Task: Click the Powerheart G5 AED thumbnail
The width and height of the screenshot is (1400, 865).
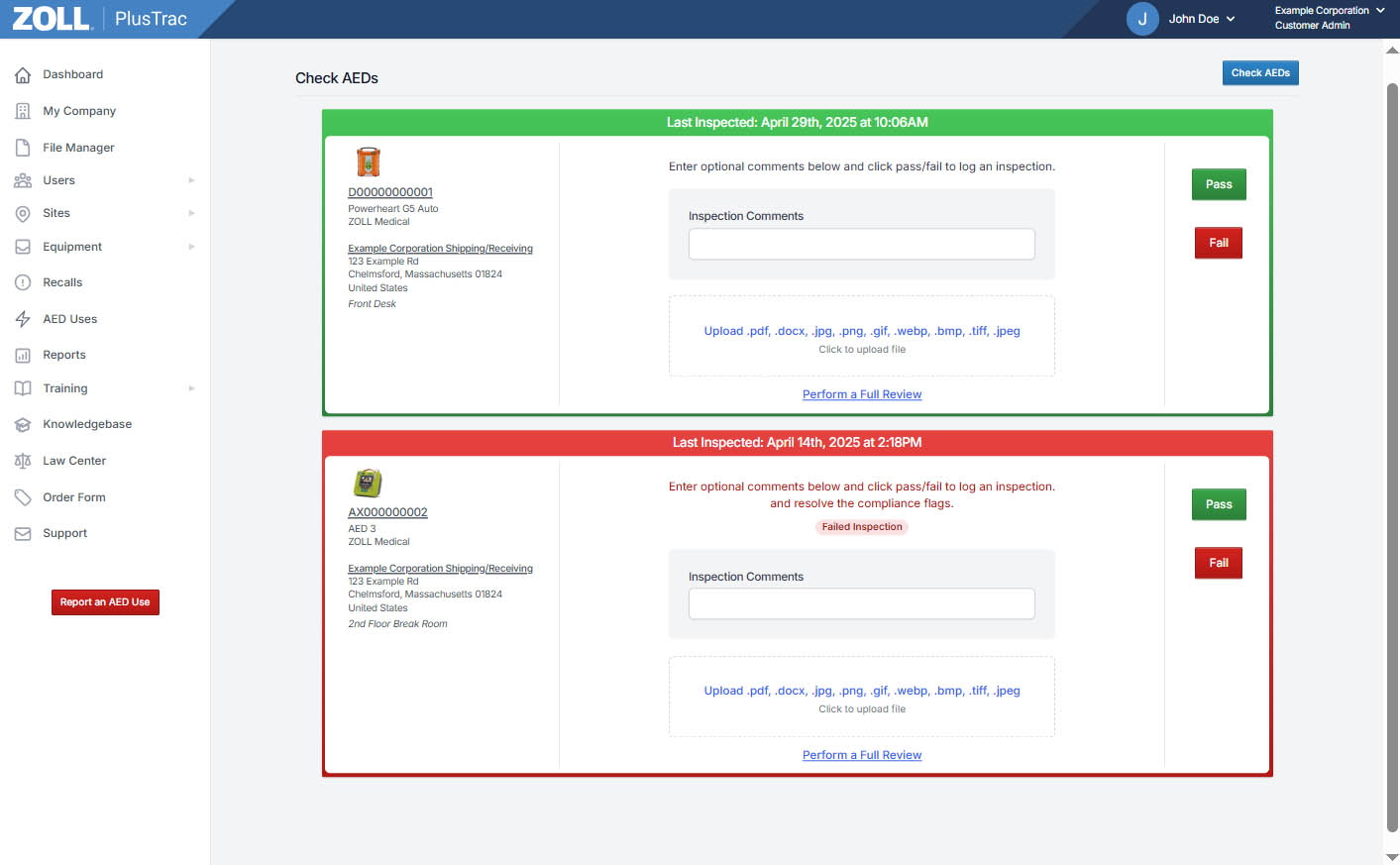Action: [368, 162]
